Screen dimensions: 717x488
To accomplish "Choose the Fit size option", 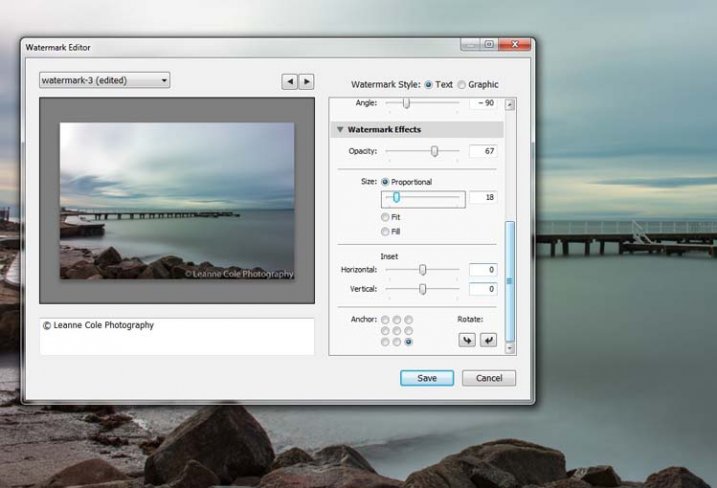I will [385, 217].
